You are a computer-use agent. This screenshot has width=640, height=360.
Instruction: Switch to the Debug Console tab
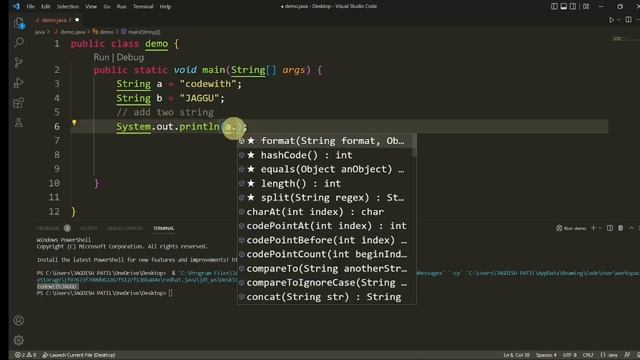(125, 228)
